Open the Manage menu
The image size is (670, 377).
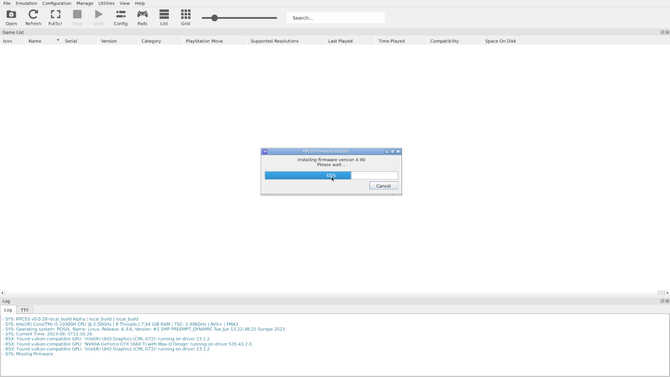[85, 3]
